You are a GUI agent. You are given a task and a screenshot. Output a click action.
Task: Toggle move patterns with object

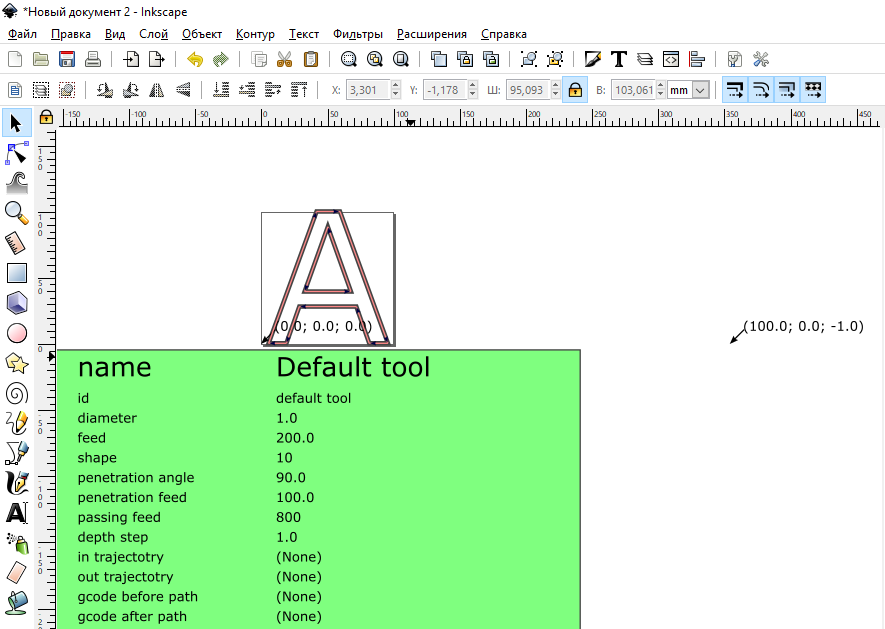click(x=813, y=90)
